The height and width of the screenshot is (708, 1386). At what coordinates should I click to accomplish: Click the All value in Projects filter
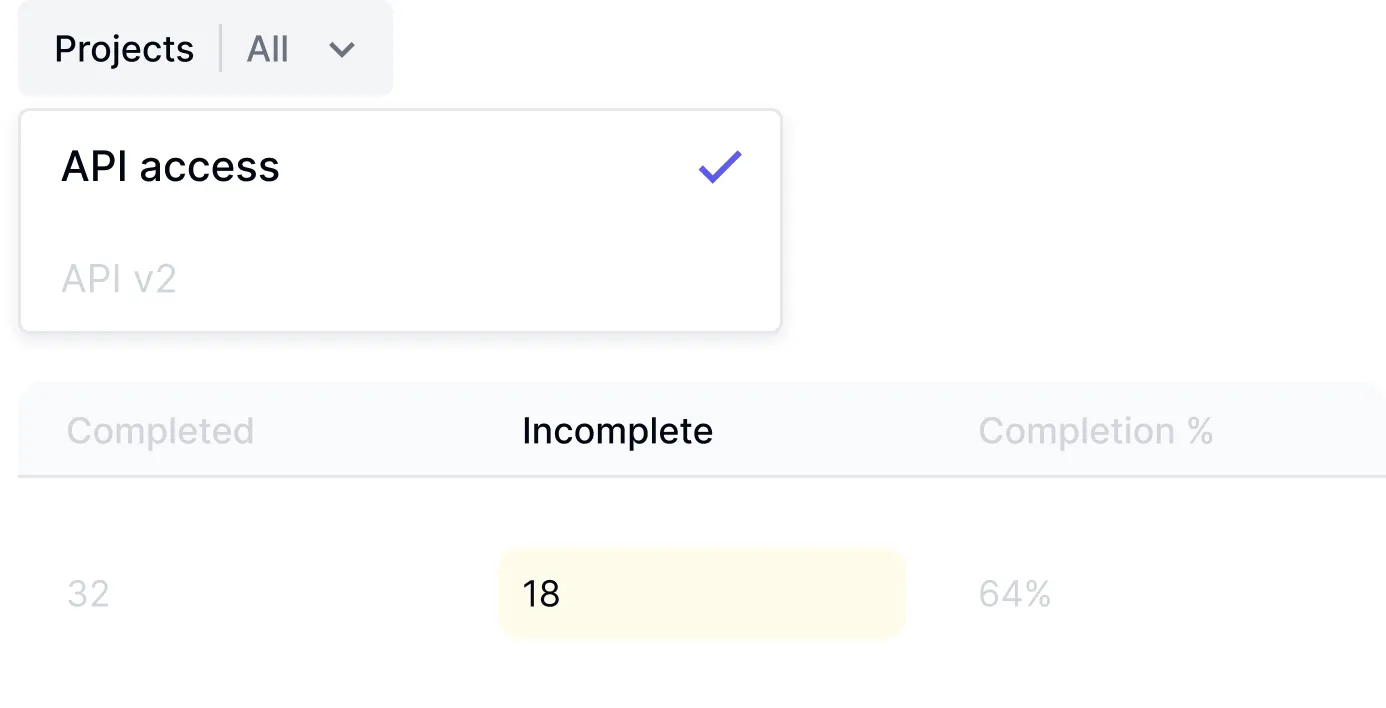tap(268, 49)
